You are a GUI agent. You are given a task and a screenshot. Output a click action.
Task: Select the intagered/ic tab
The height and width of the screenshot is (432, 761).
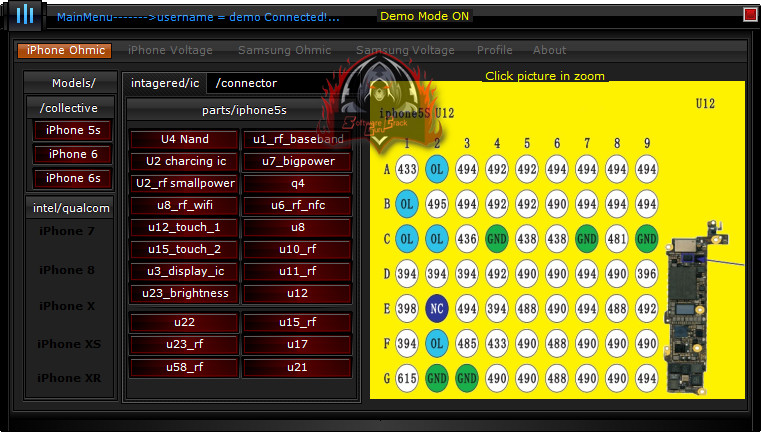165,83
